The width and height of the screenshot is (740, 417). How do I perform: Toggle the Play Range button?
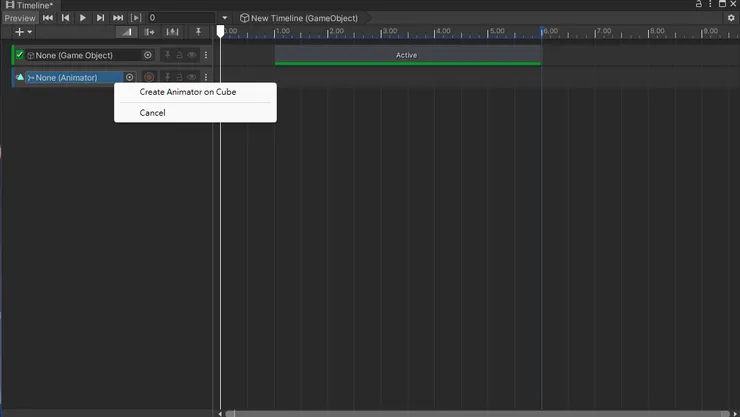click(x=136, y=18)
